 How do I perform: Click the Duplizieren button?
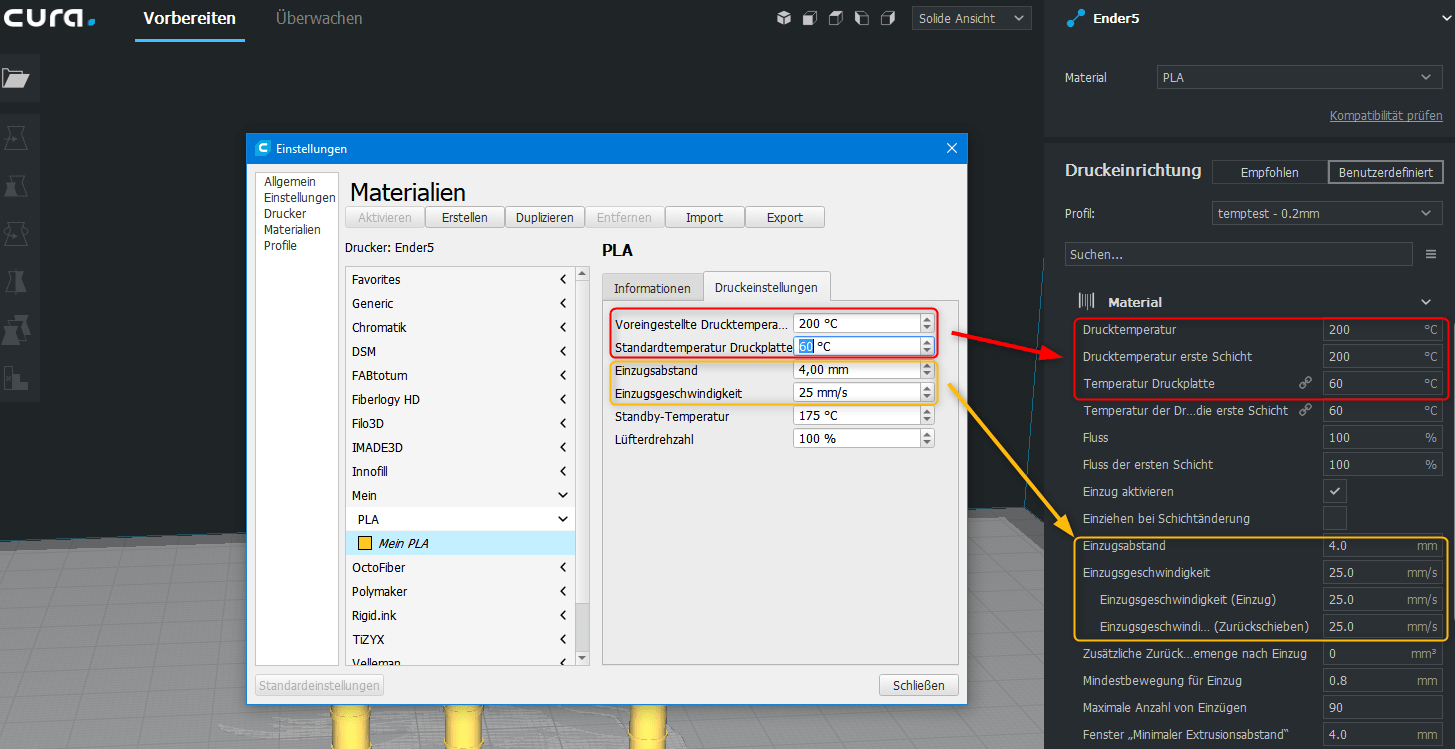[x=545, y=217]
